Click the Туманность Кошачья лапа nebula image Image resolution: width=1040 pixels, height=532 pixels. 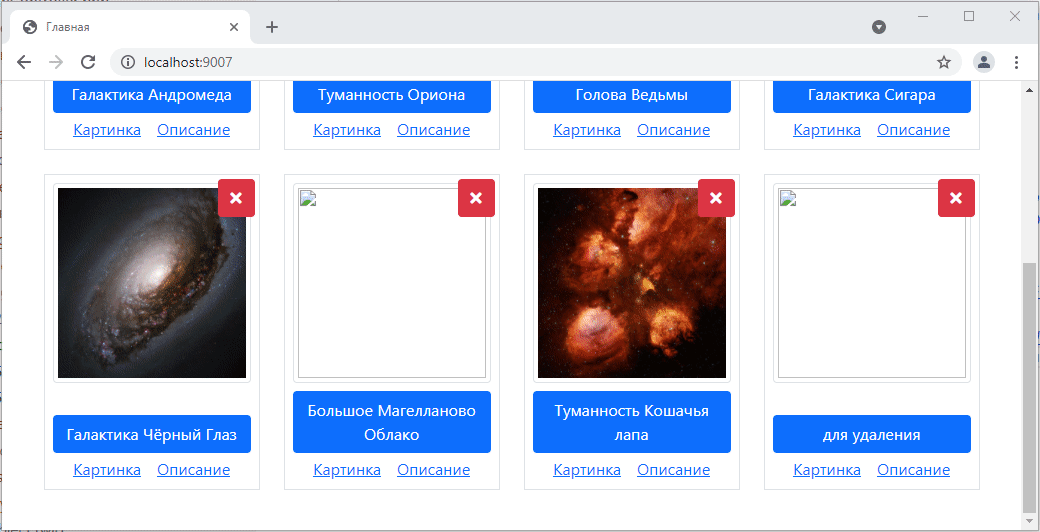point(632,283)
